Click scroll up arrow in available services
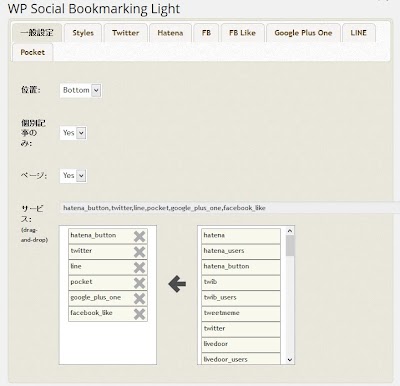The image size is (400, 386). (290, 231)
